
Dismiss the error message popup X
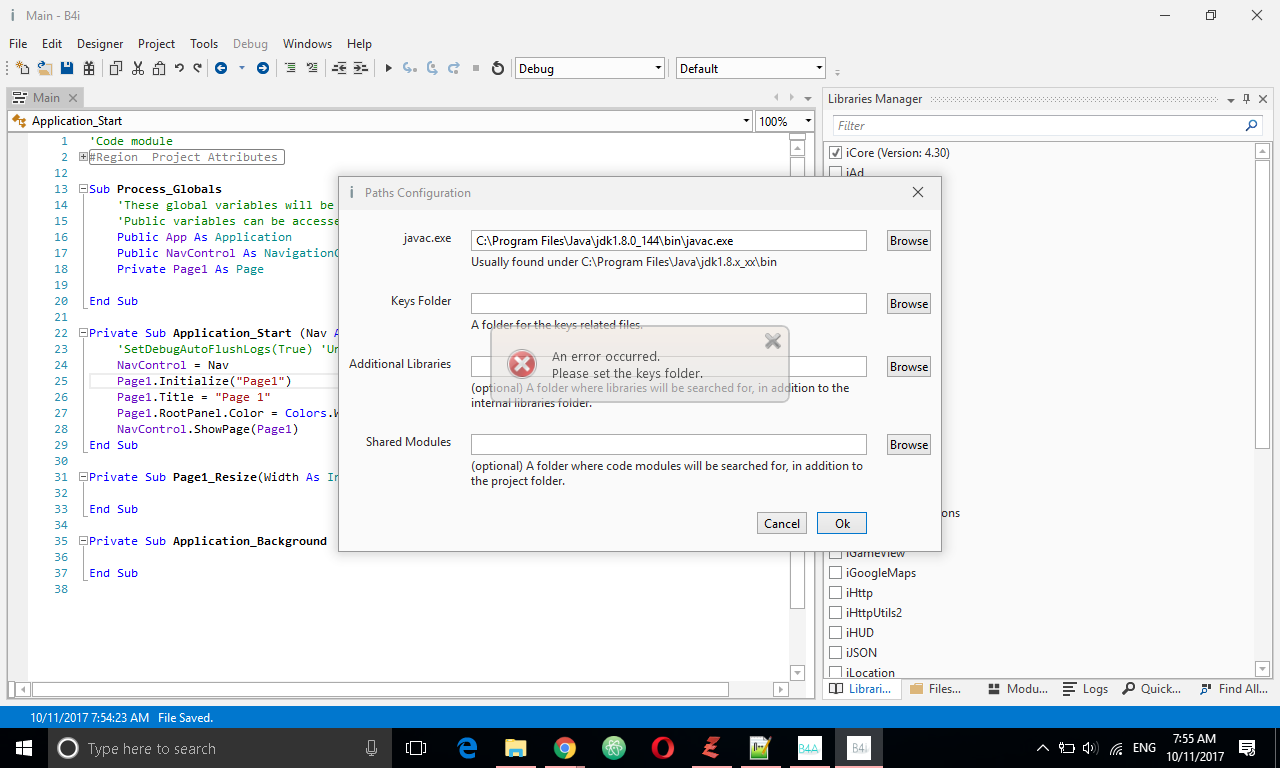[x=772, y=341]
